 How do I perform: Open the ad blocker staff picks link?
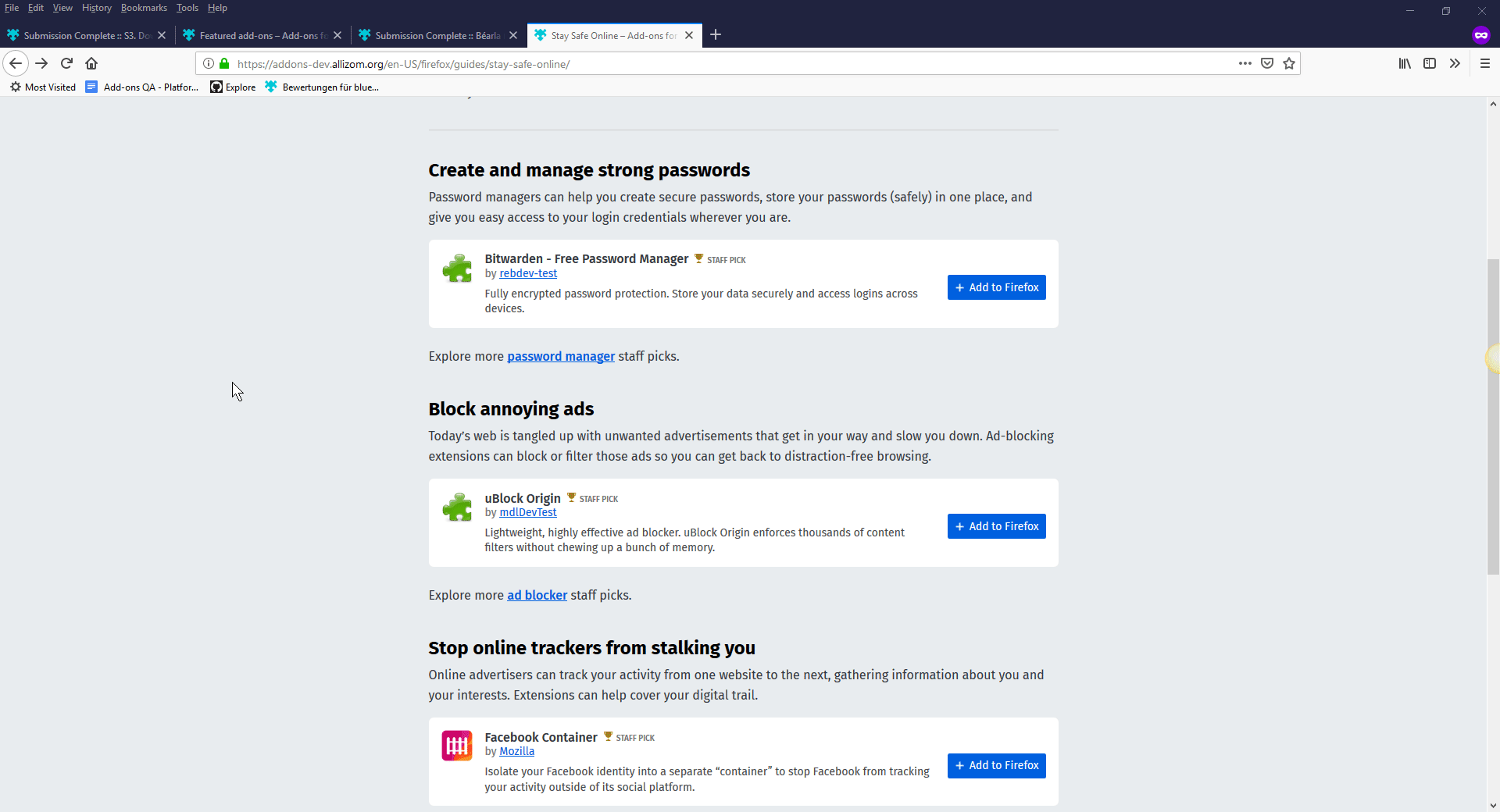tap(537, 595)
